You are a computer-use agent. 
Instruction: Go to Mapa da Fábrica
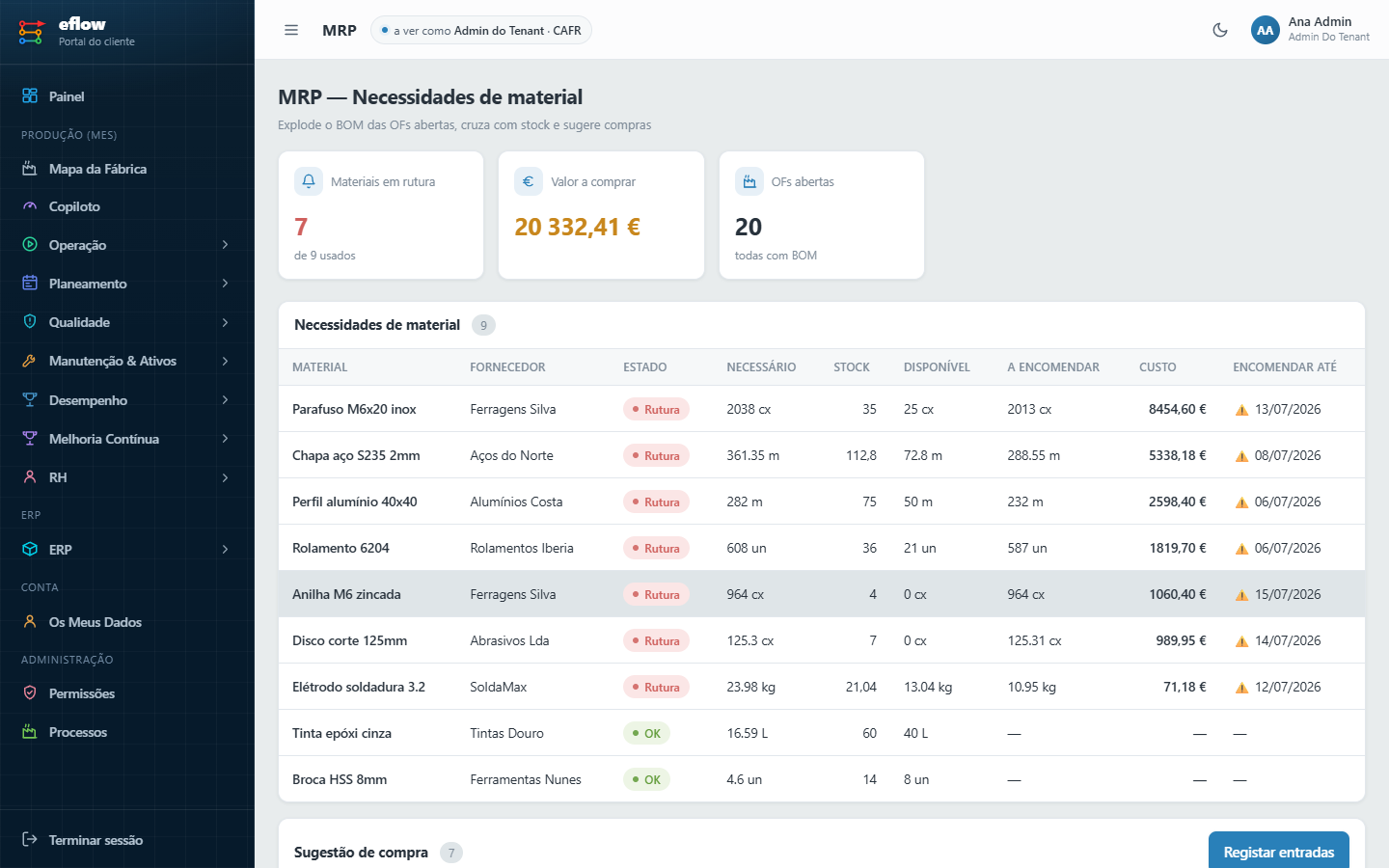tap(127, 169)
